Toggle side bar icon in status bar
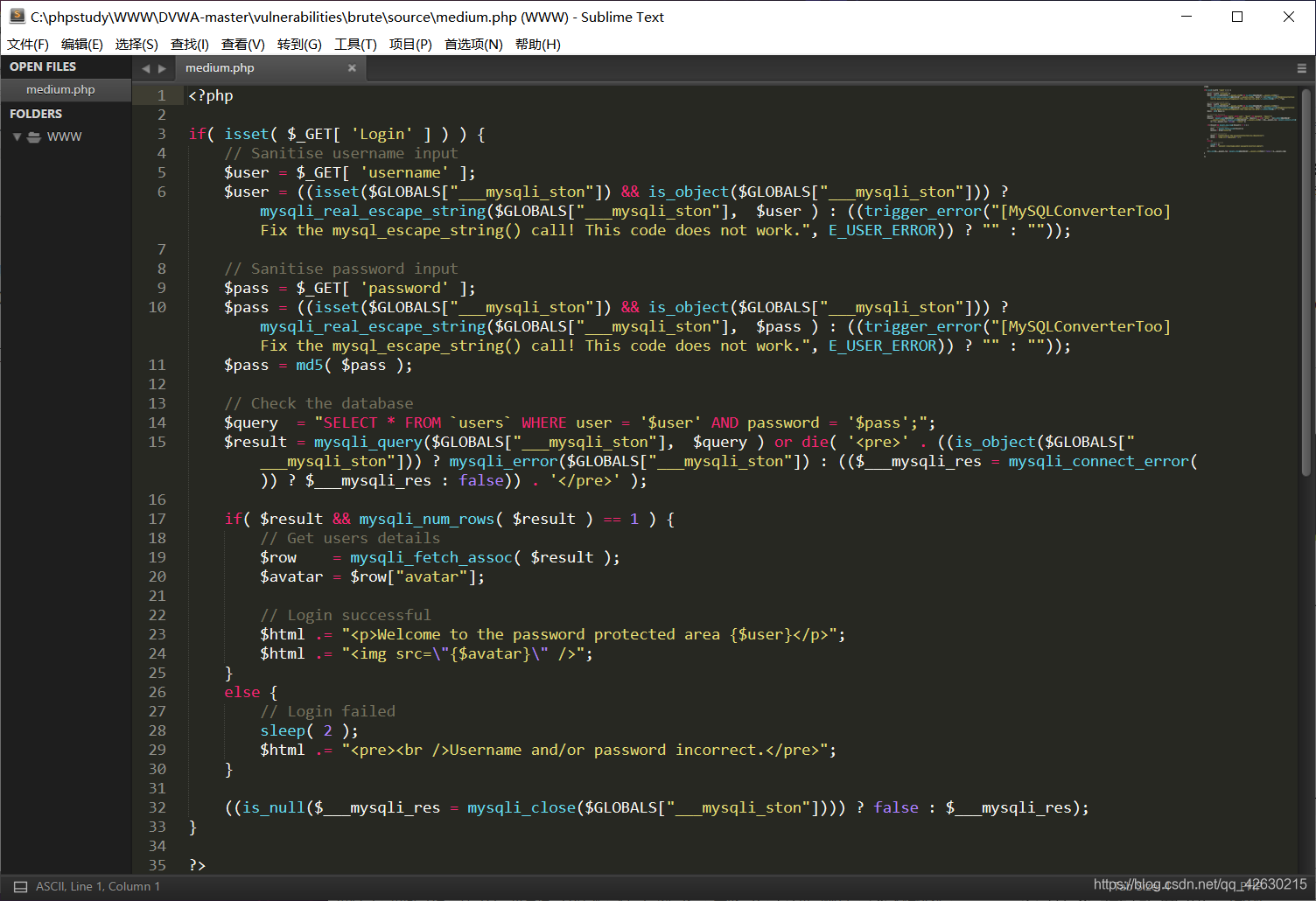Screen dimensions: 1316x901 [x=20, y=886]
